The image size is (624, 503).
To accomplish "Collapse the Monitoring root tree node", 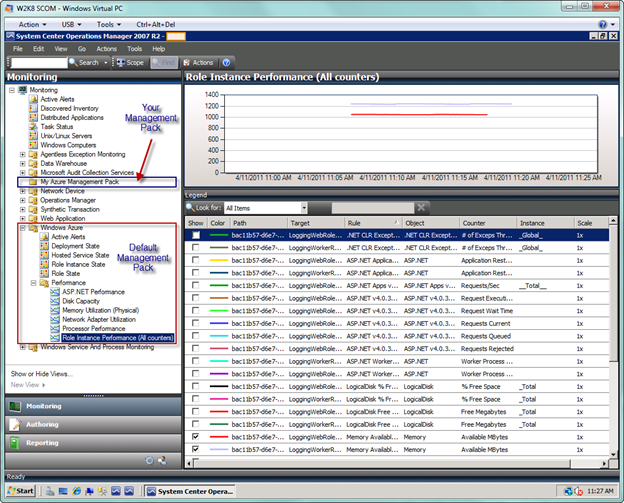I will coord(12,90).
